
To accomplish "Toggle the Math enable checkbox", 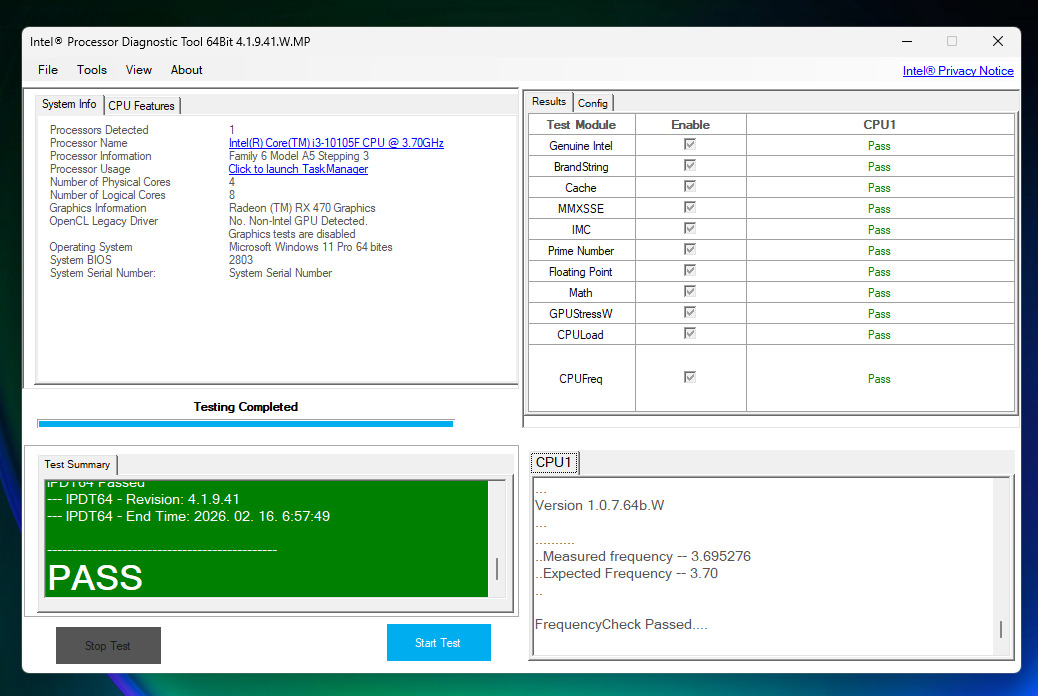I will tap(690, 291).
